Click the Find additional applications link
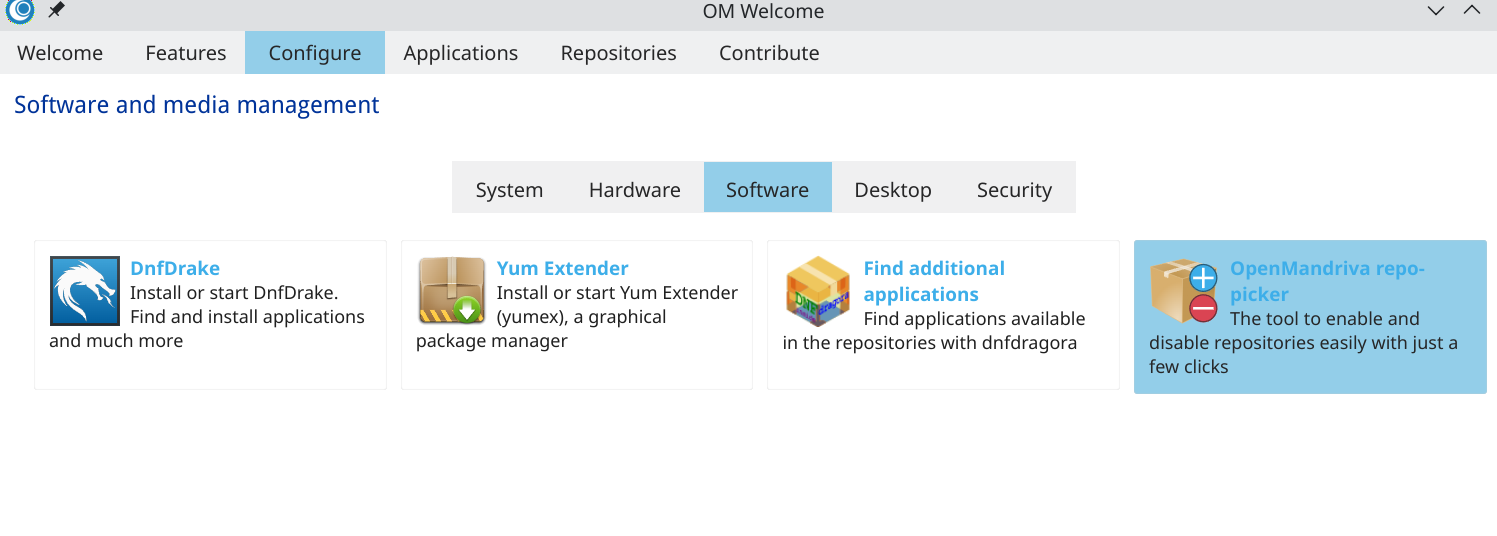 [934, 281]
